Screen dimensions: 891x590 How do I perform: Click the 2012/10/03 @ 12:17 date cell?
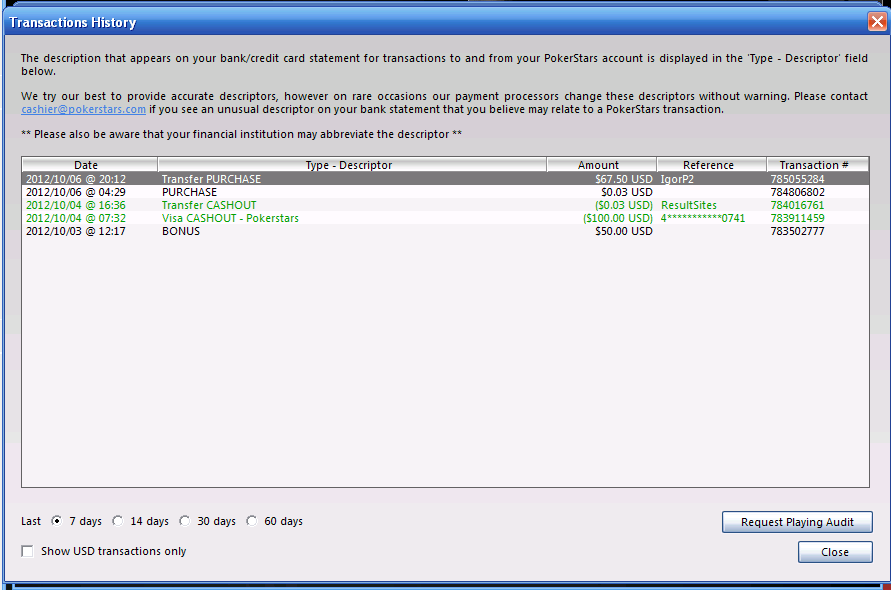tap(76, 231)
